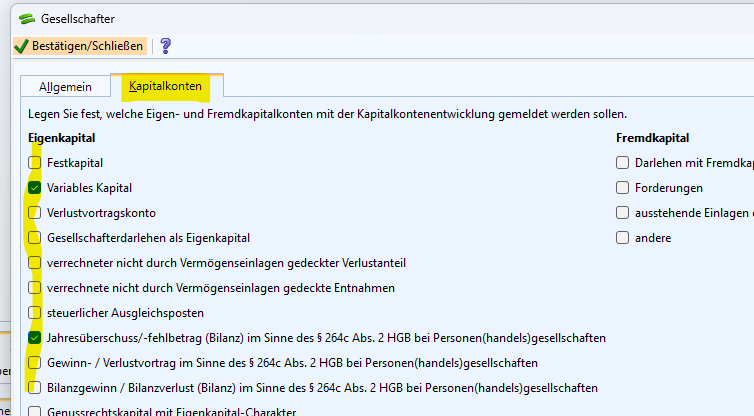This screenshot has width=754, height=416.
Task: Tick the Verlustvortragskonto checkbox
Action: [35, 212]
